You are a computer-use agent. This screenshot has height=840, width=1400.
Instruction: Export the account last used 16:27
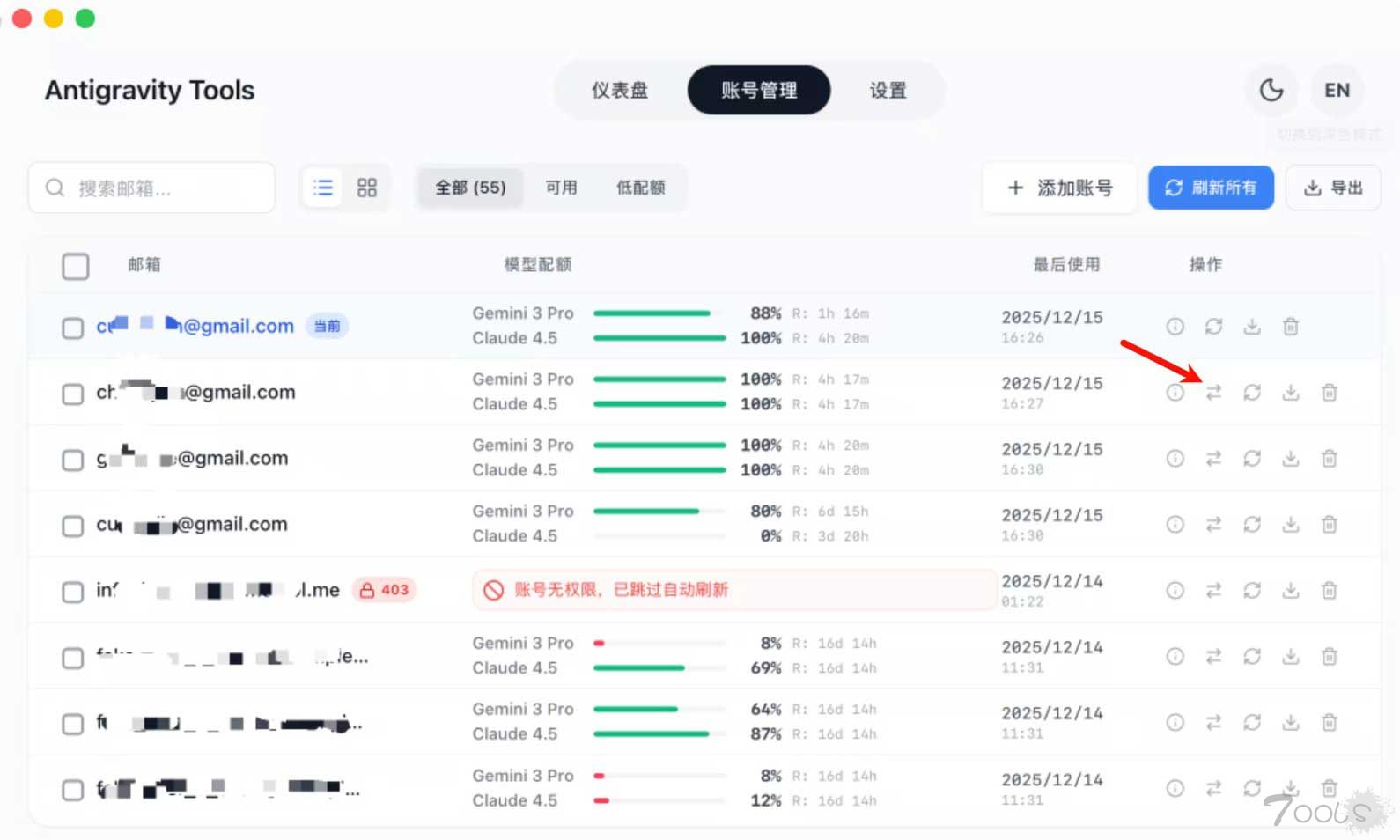pyautogui.click(x=1291, y=393)
